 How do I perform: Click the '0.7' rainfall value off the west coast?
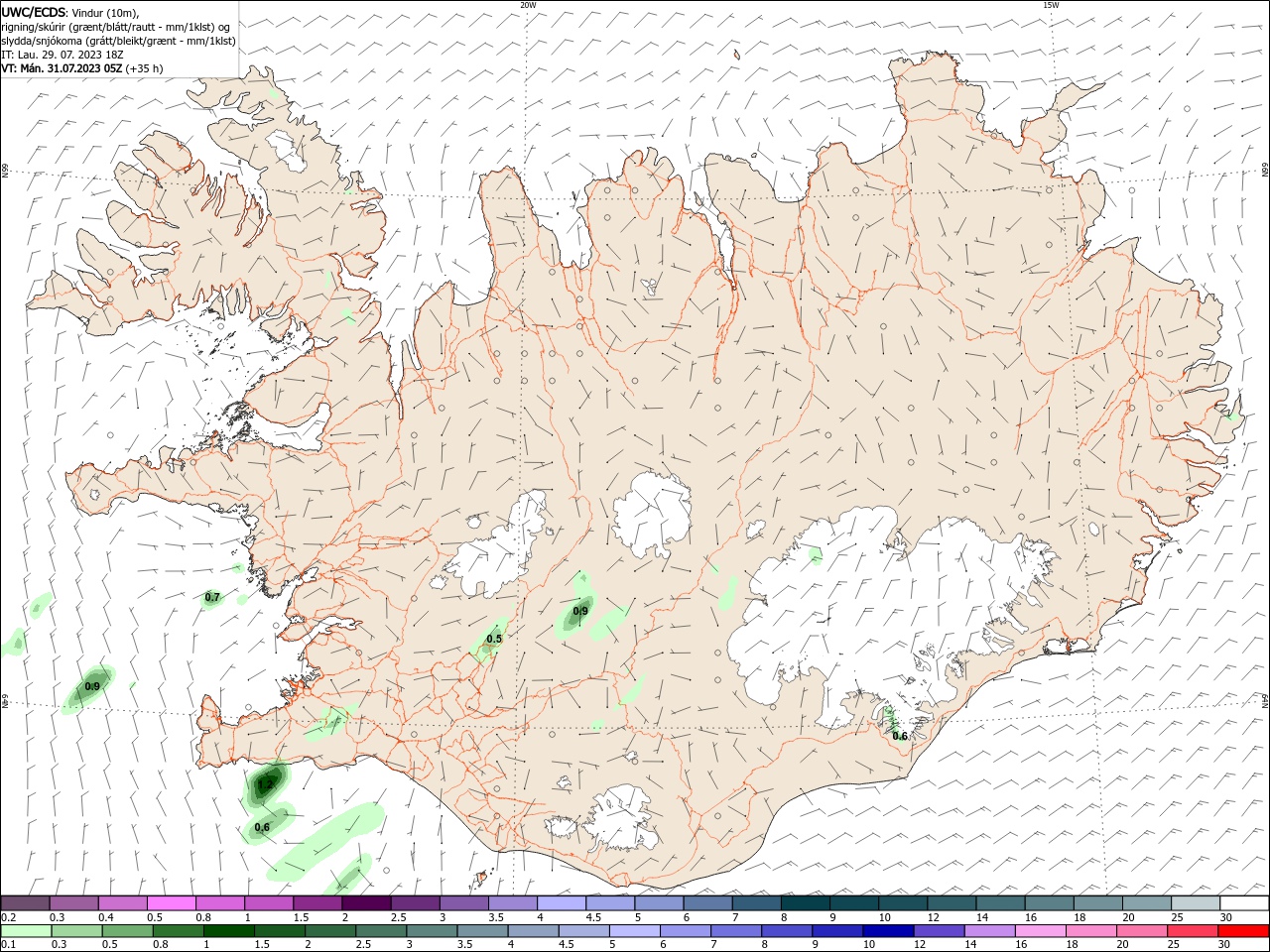click(x=211, y=597)
